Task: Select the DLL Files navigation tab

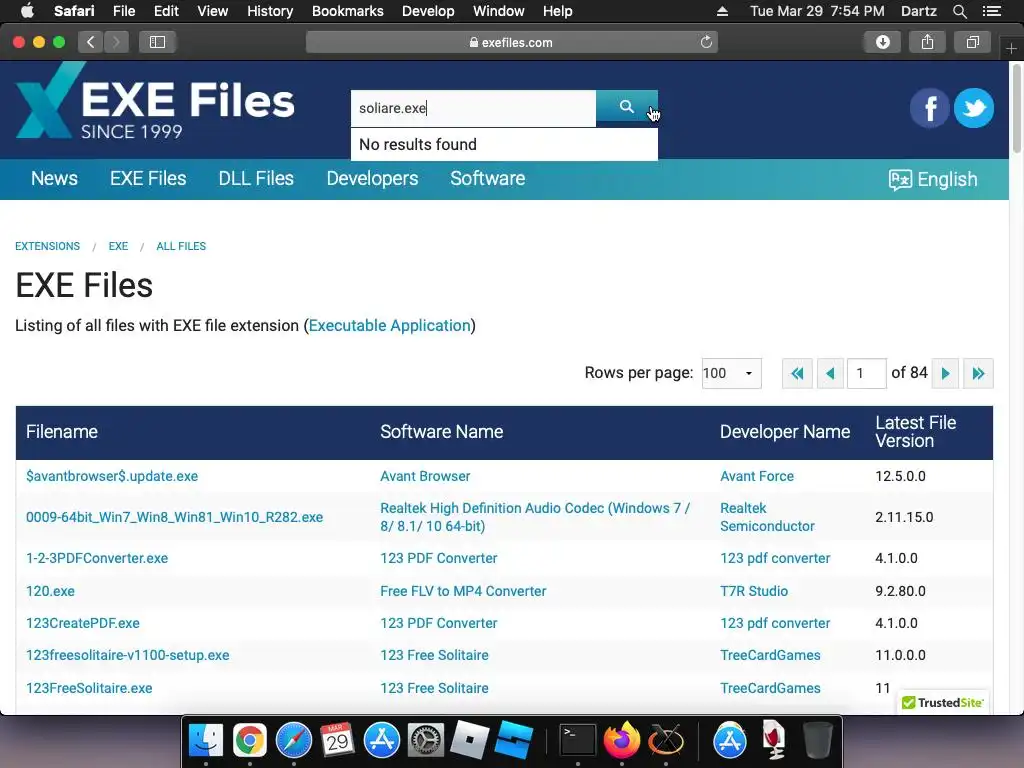Action: [x=256, y=178]
